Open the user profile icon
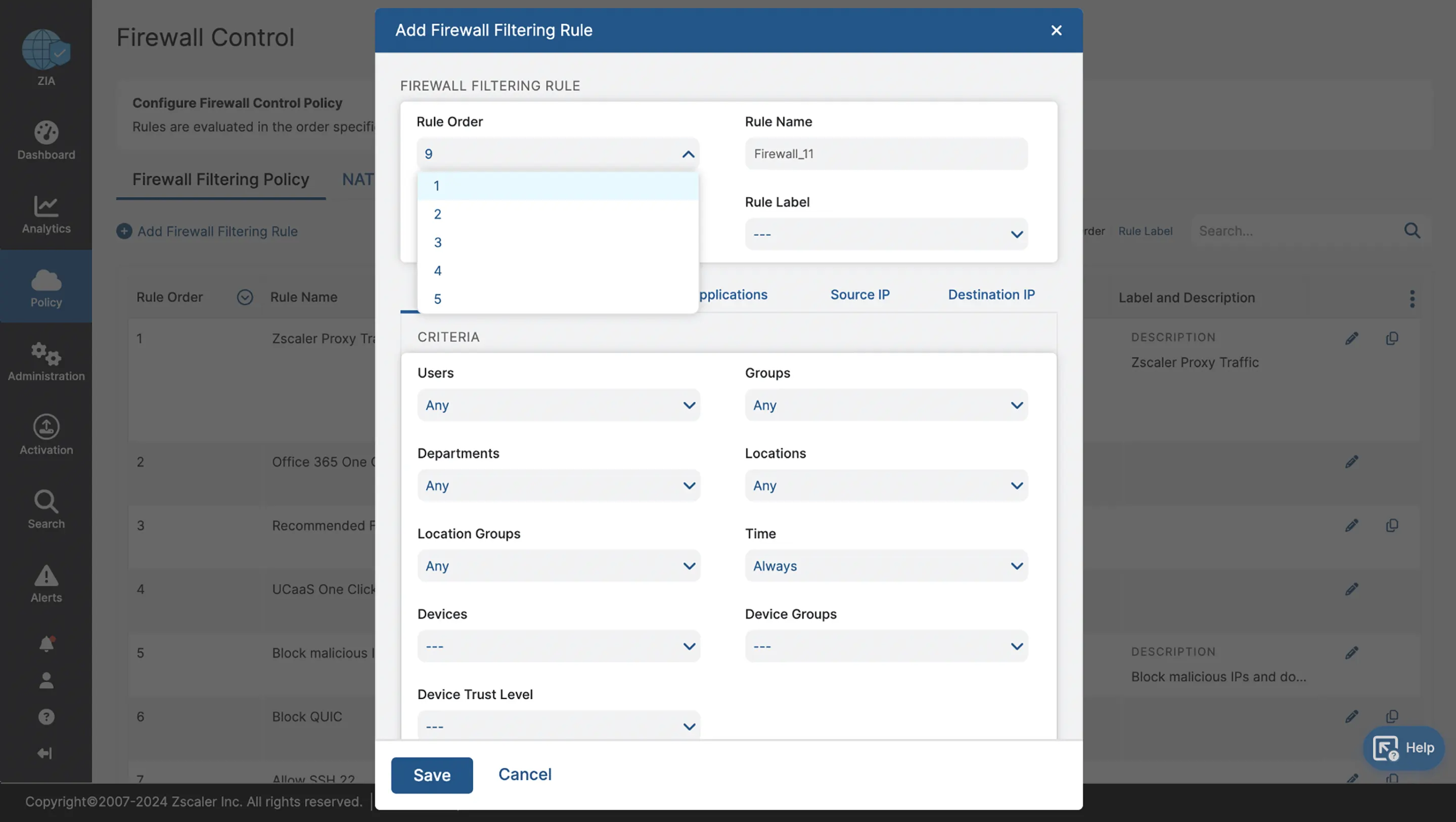Image resolution: width=1456 pixels, height=822 pixels. [x=47, y=680]
